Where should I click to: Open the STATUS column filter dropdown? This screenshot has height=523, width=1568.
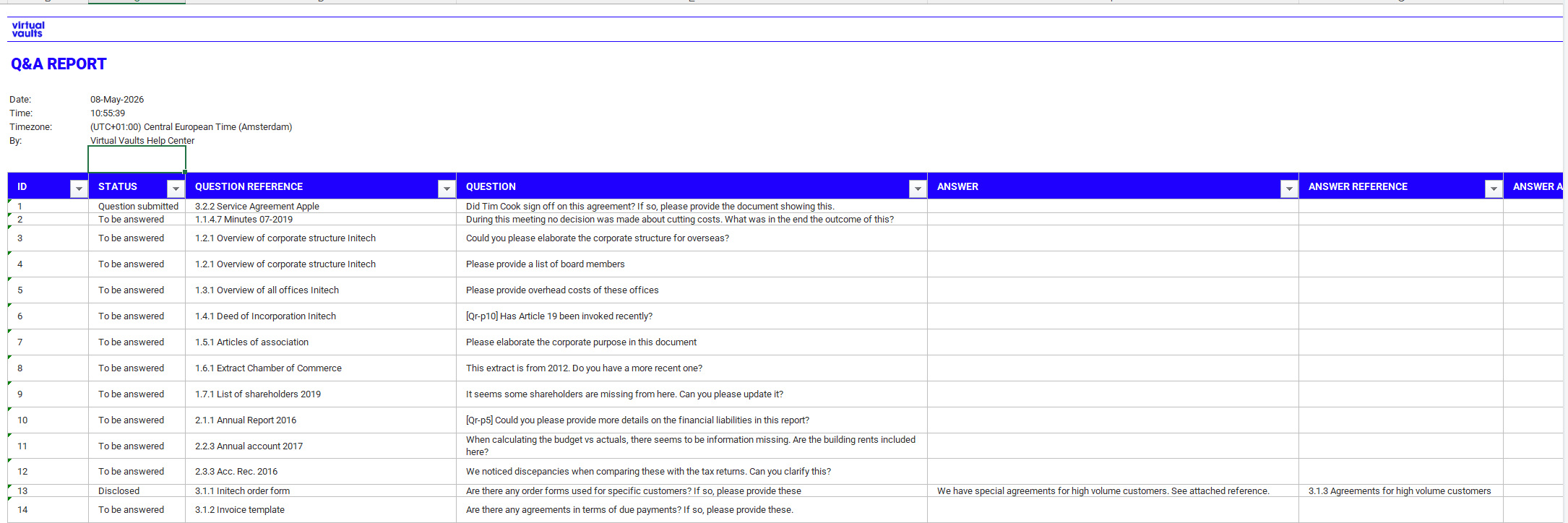click(x=176, y=189)
